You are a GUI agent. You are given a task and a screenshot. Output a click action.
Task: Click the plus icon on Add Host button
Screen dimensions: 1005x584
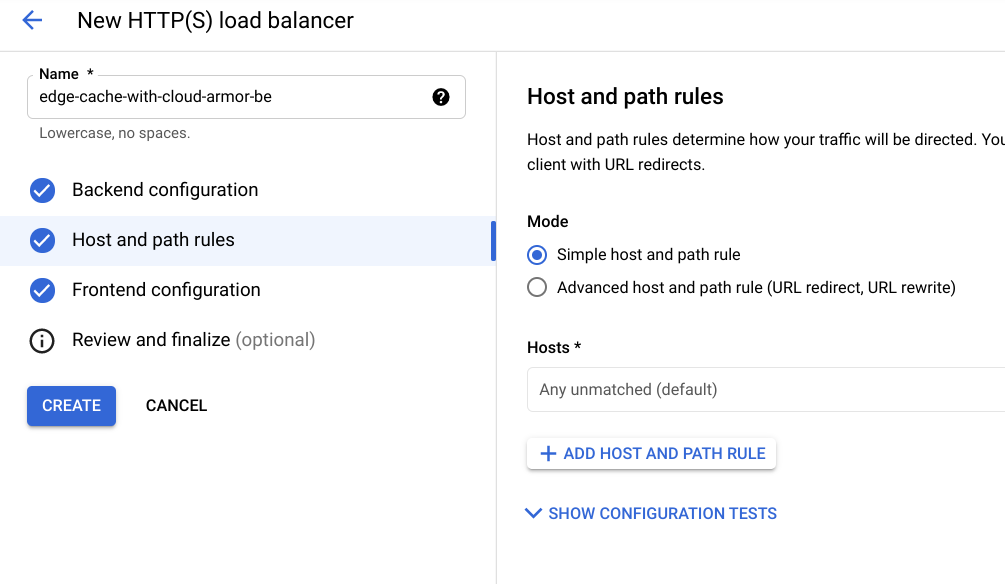tap(548, 454)
